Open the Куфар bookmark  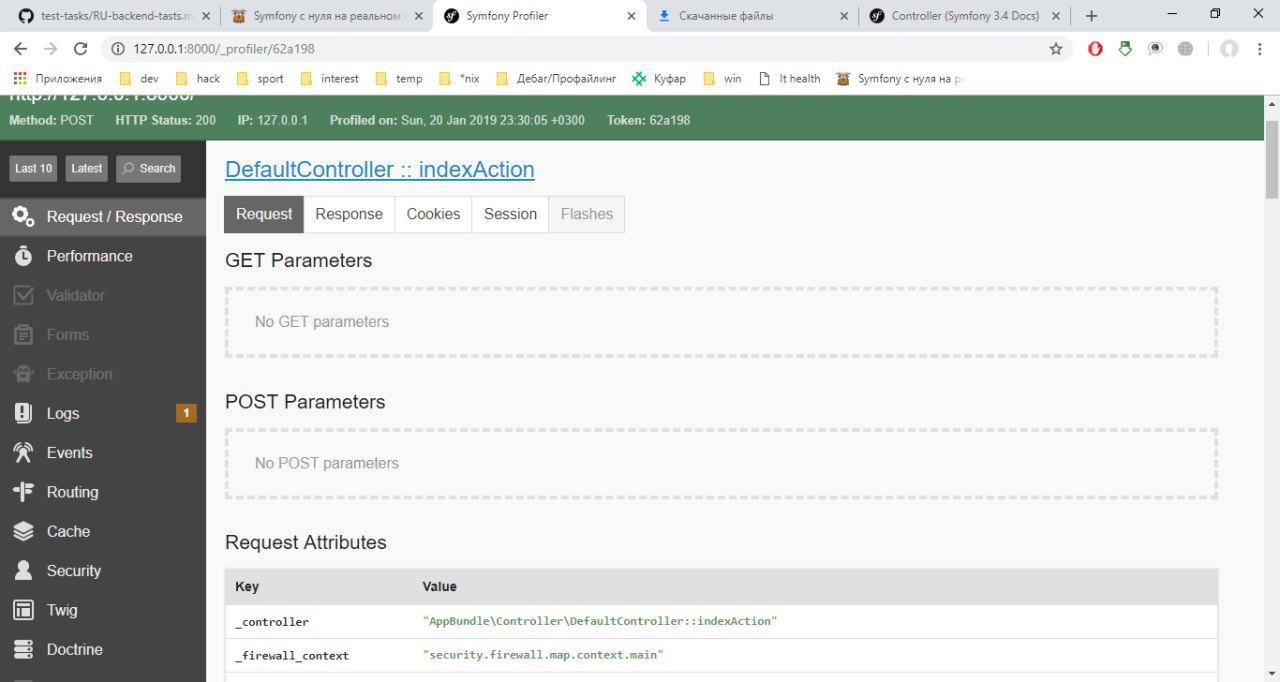pos(659,78)
